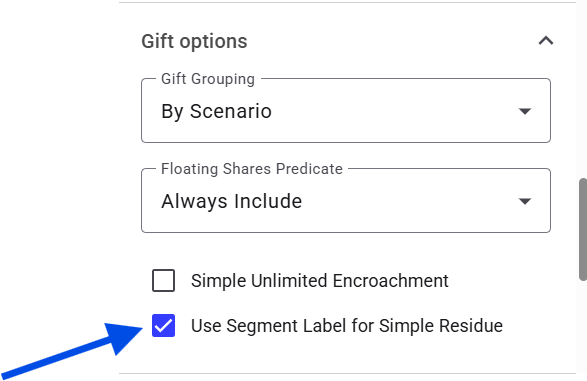The height and width of the screenshot is (381, 587).
Task: Click the vertical scrollbar thumb
Action: pos(583,229)
